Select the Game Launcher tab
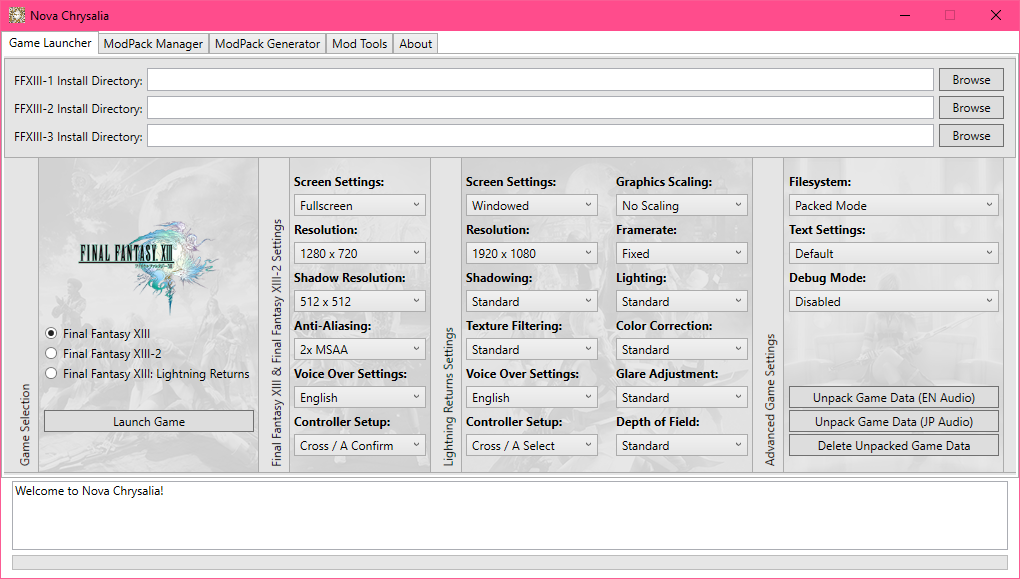 pos(50,42)
